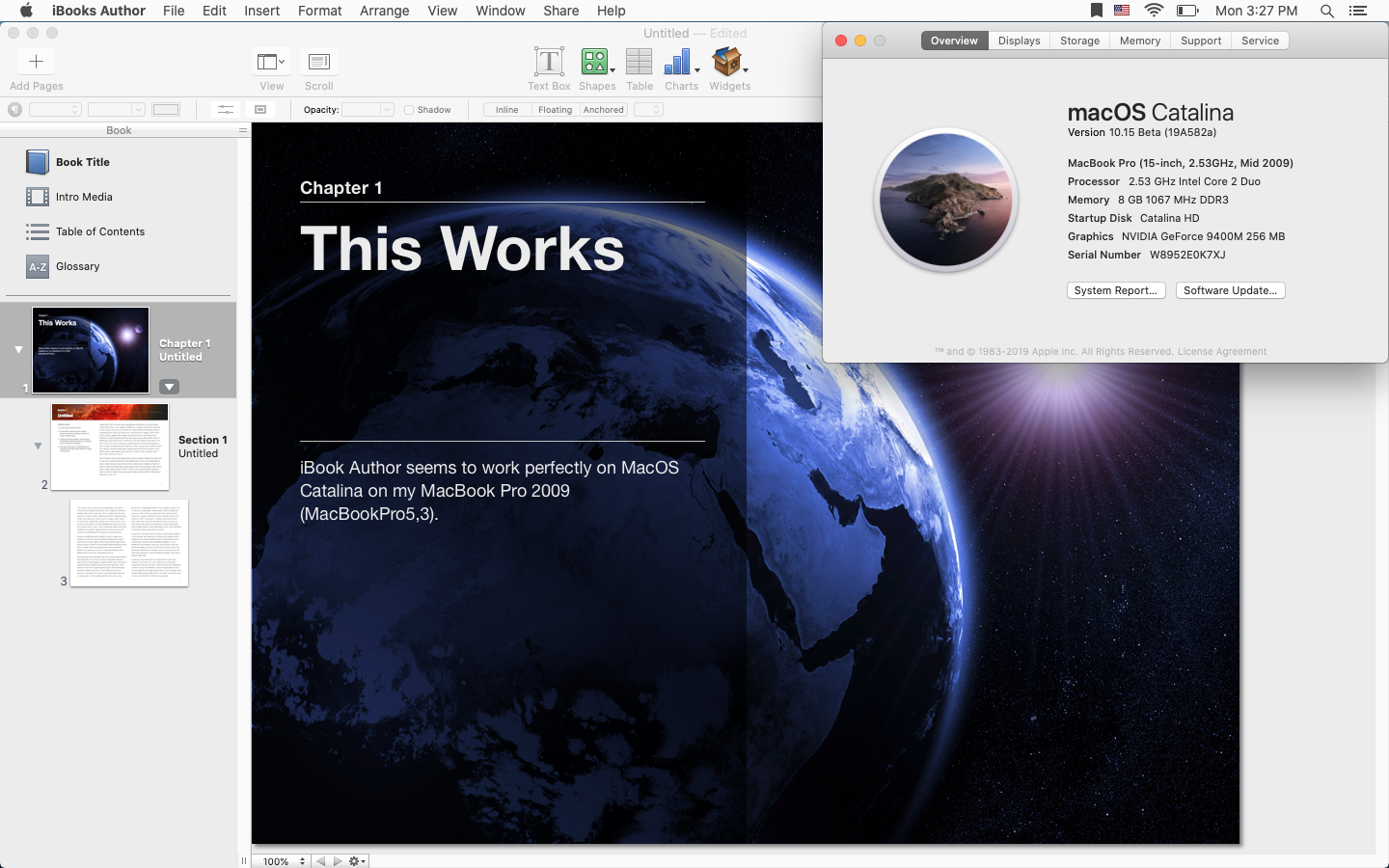Select Book Title in sidebar
Screen dimensions: 1389x868
pyautogui.click(x=118, y=162)
